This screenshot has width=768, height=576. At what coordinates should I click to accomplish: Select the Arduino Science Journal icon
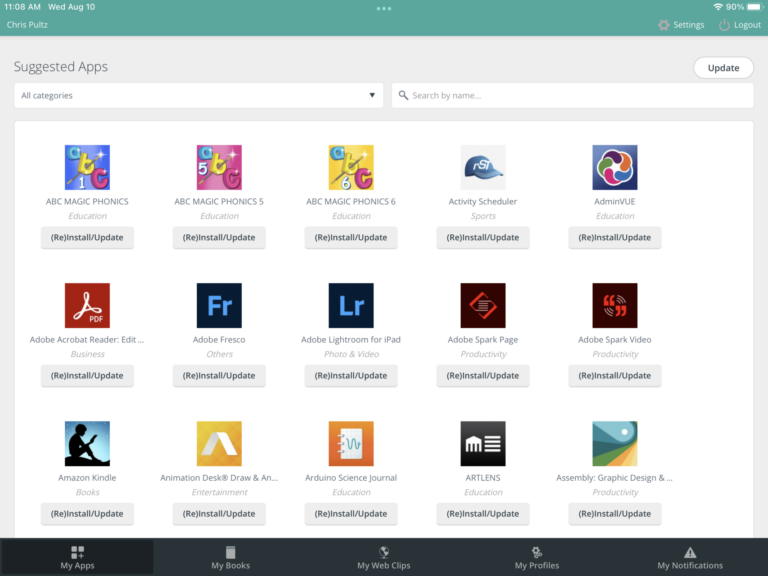[351, 443]
